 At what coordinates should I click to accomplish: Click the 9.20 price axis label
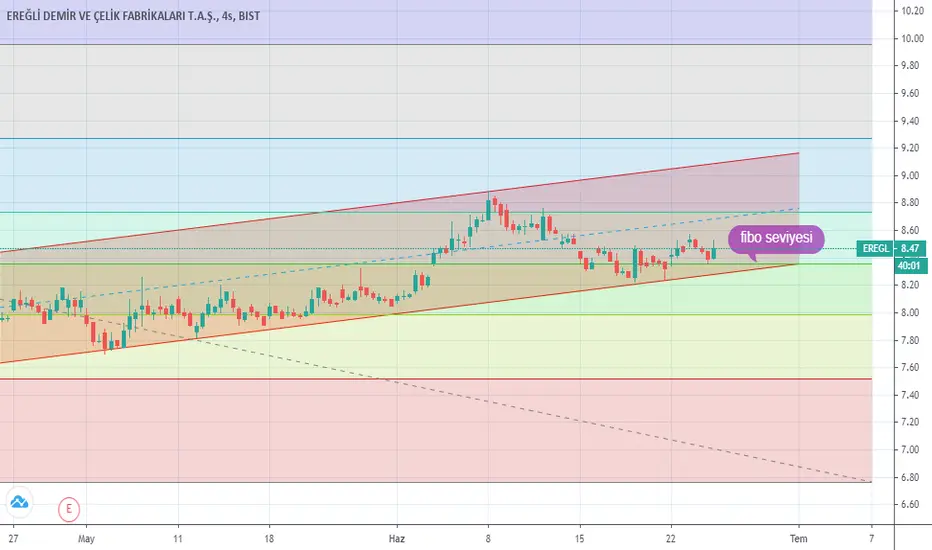[911, 148]
